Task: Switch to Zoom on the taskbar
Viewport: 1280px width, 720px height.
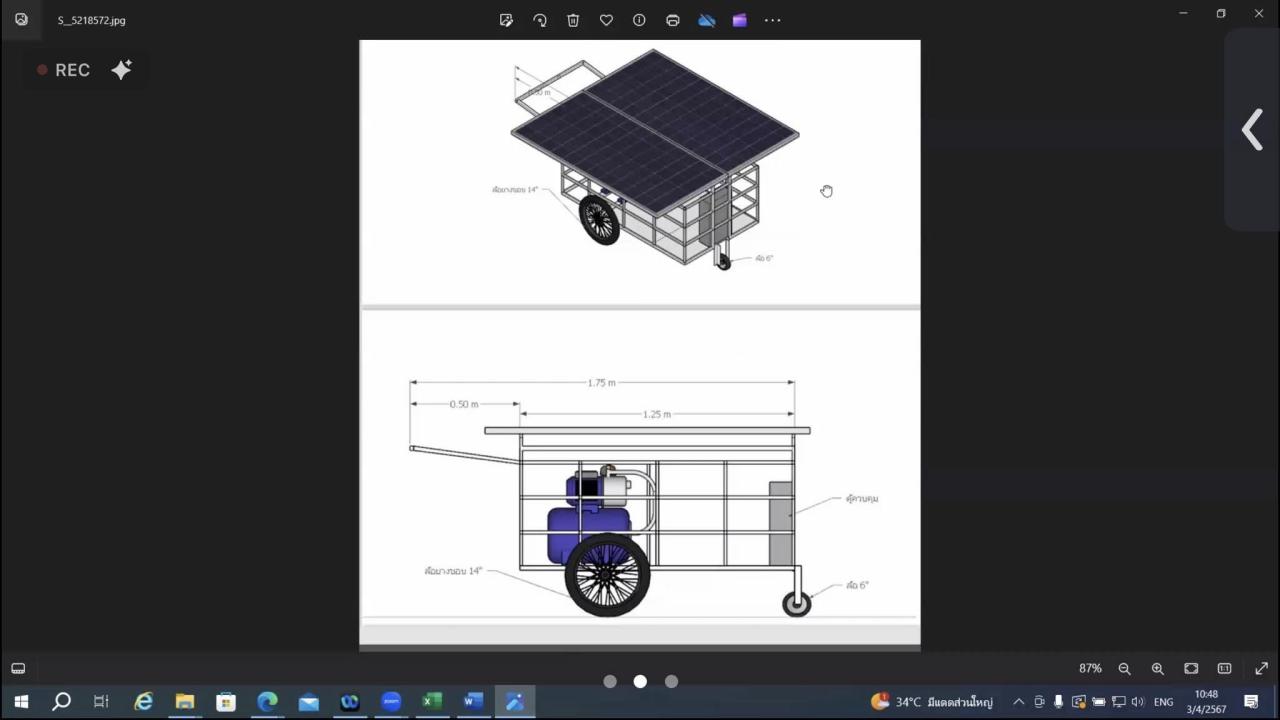Action: coord(391,702)
